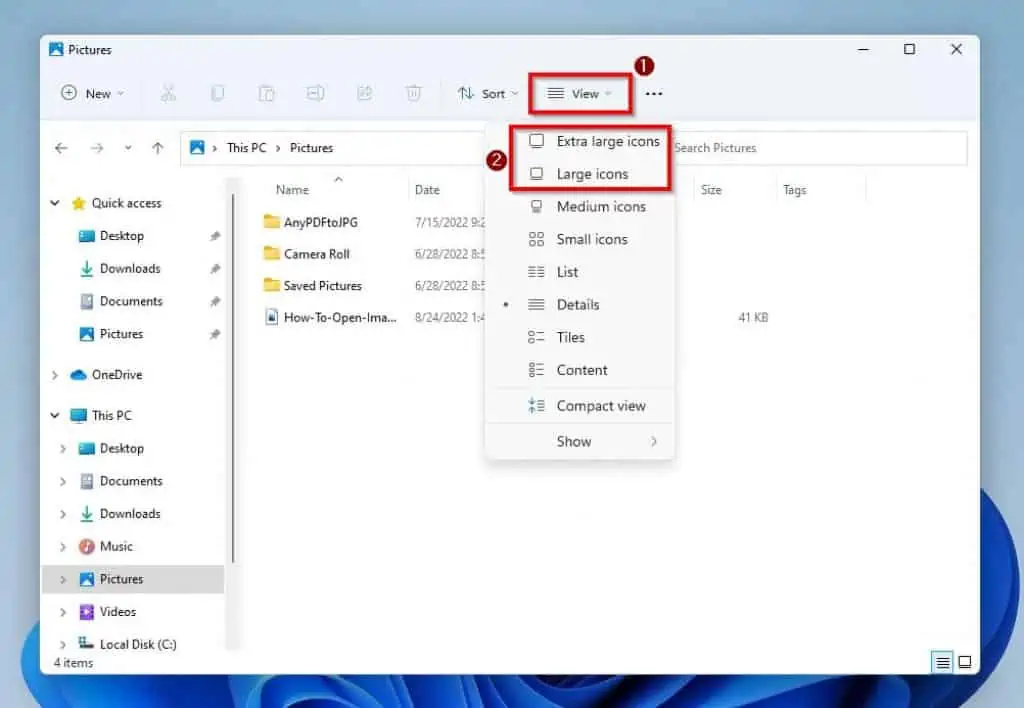Screen dimensions: 1024x708
Task: Click the Pictures icon in the address bar
Action: pyautogui.click(x=197, y=148)
